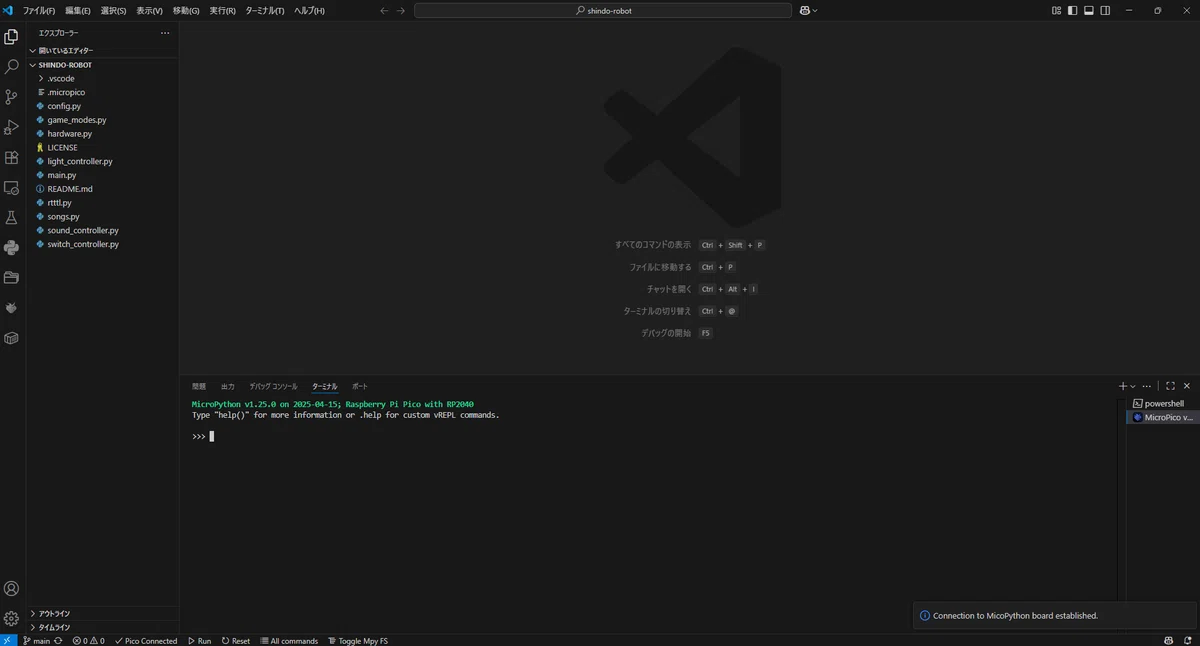Maximize the terminal panel size

(x=1171, y=386)
